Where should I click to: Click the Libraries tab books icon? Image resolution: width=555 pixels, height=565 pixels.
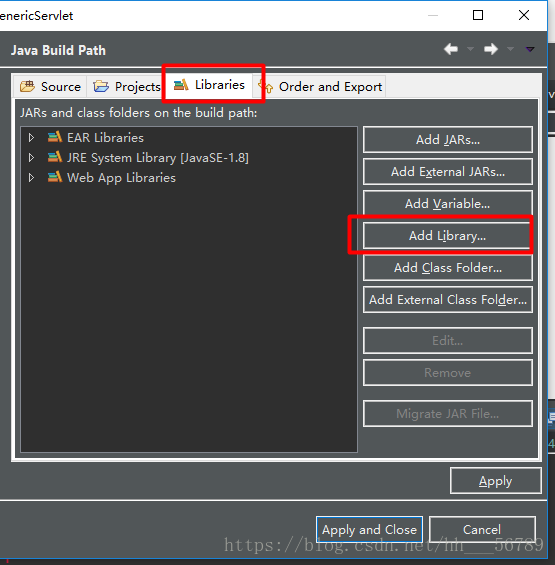[x=181, y=85]
